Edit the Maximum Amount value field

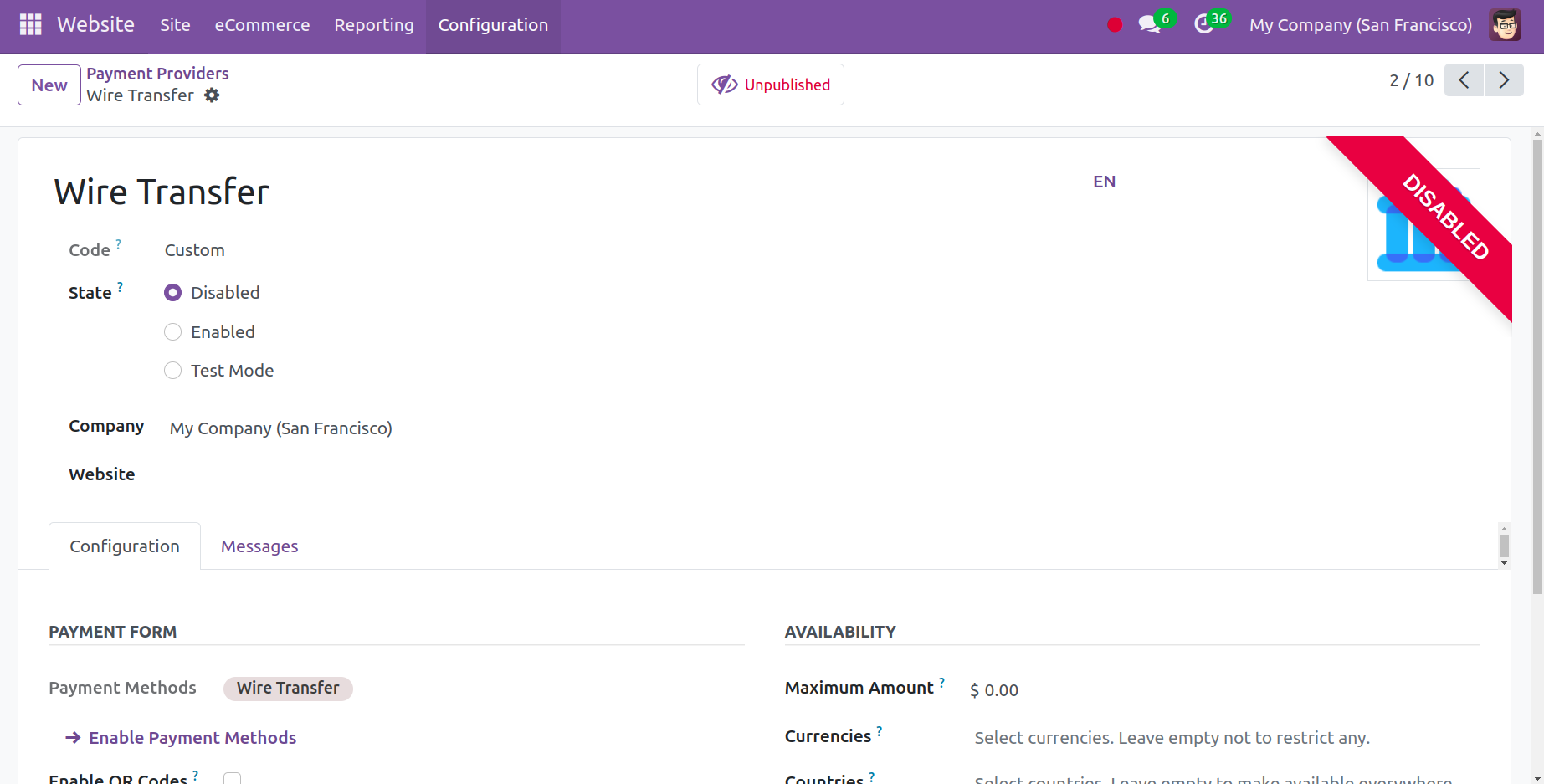click(1225, 690)
